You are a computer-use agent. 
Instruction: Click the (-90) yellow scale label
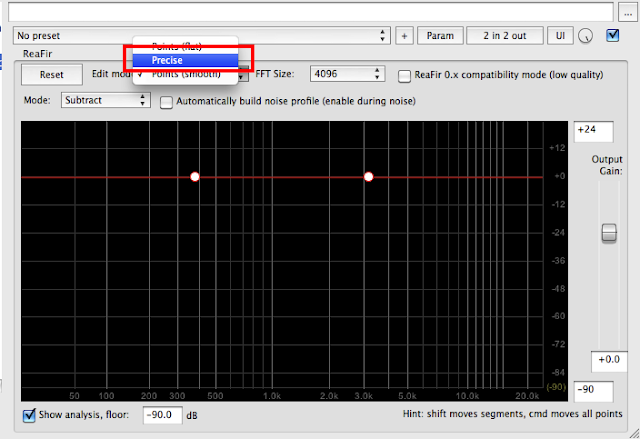556,387
